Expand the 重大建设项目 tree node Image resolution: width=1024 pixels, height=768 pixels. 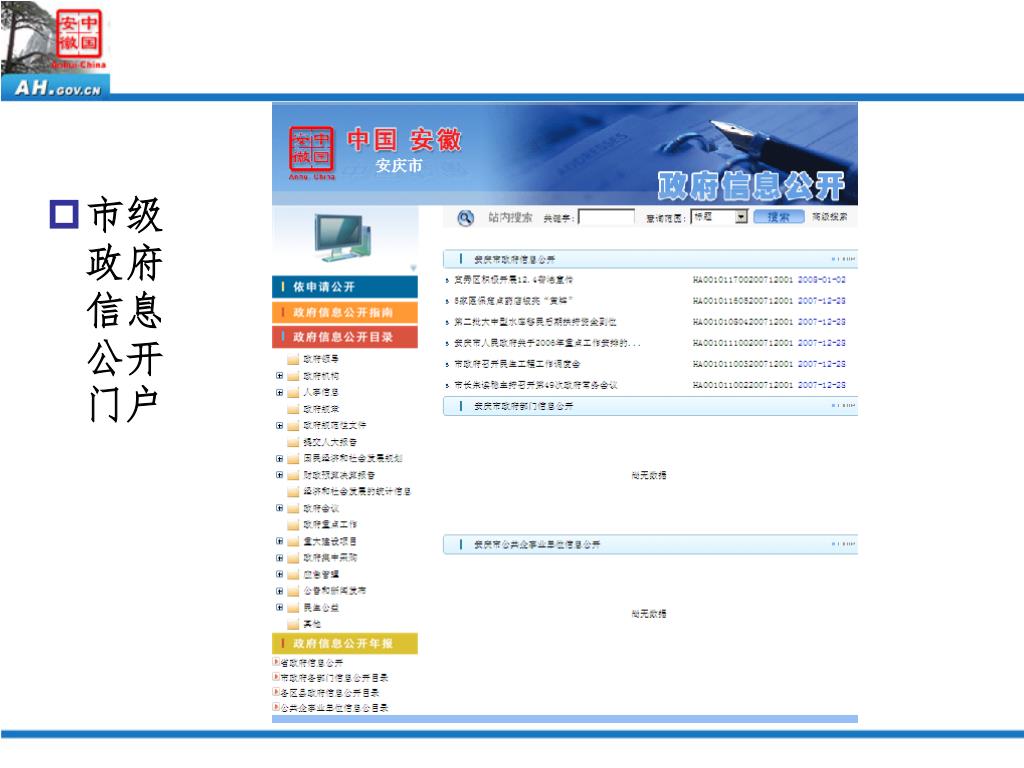280,541
